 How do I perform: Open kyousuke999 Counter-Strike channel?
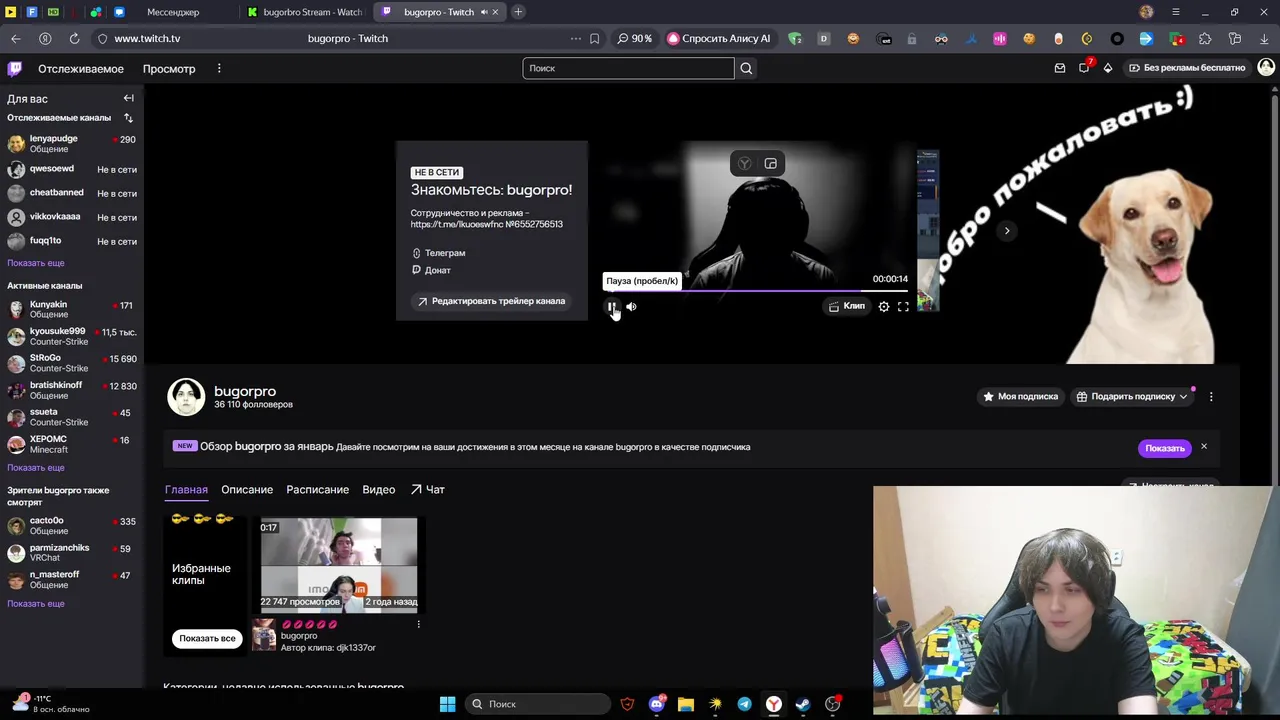click(x=72, y=336)
